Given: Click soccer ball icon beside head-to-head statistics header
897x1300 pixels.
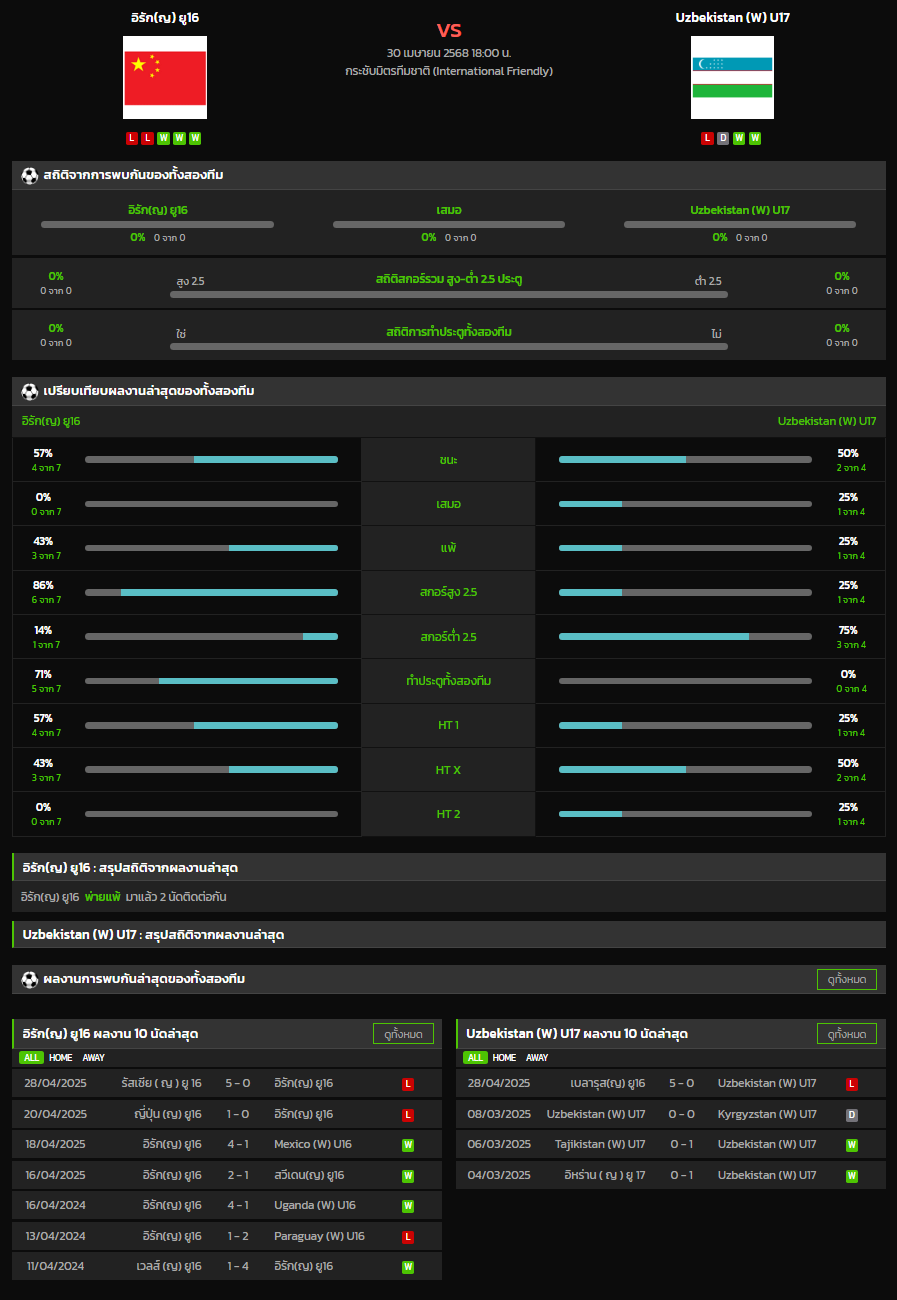Looking at the screenshot, I should pyautogui.click(x=29, y=176).
